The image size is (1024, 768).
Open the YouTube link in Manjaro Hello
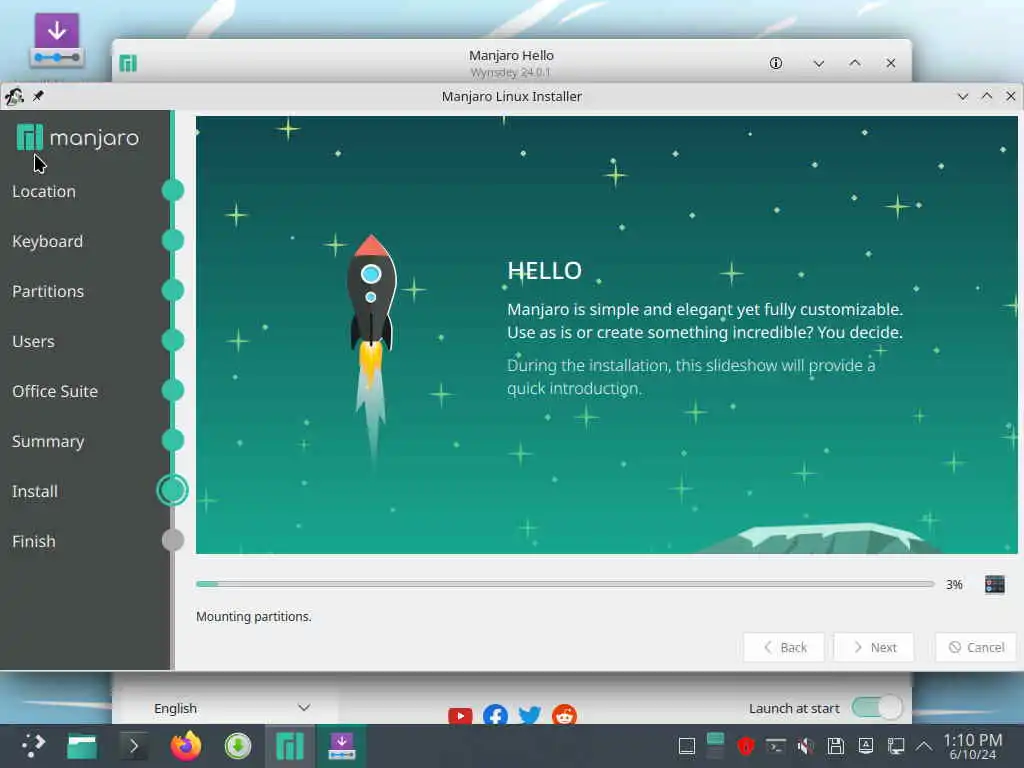coord(460,715)
